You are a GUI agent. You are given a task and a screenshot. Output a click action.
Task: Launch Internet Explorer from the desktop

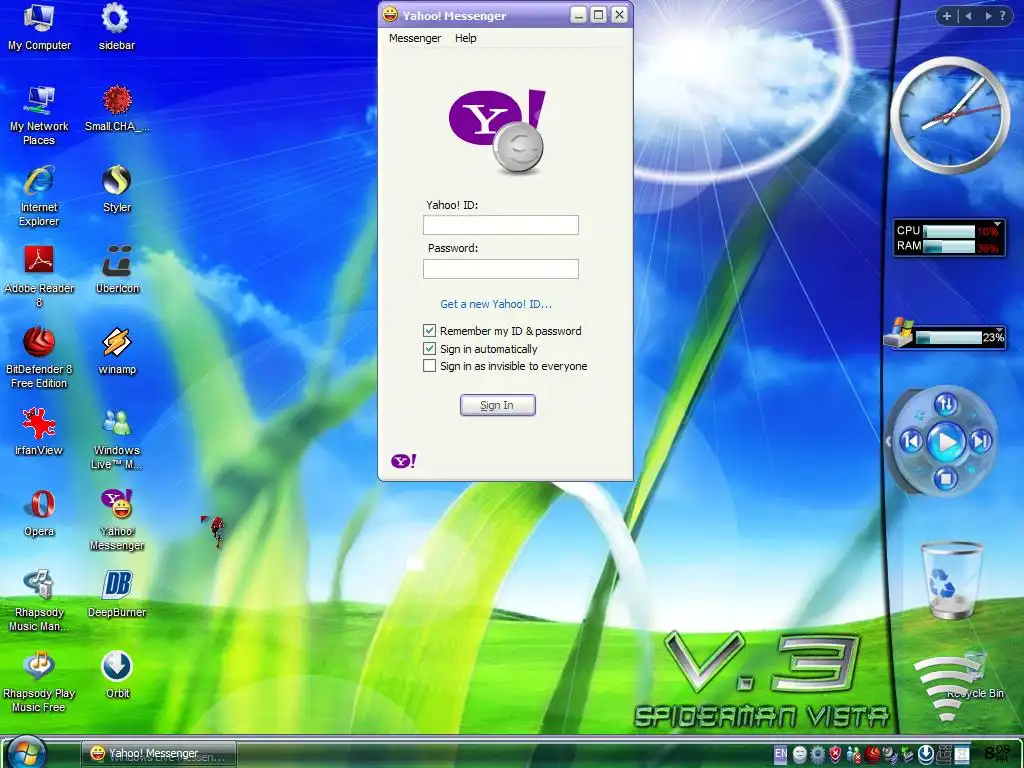pyautogui.click(x=39, y=195)
